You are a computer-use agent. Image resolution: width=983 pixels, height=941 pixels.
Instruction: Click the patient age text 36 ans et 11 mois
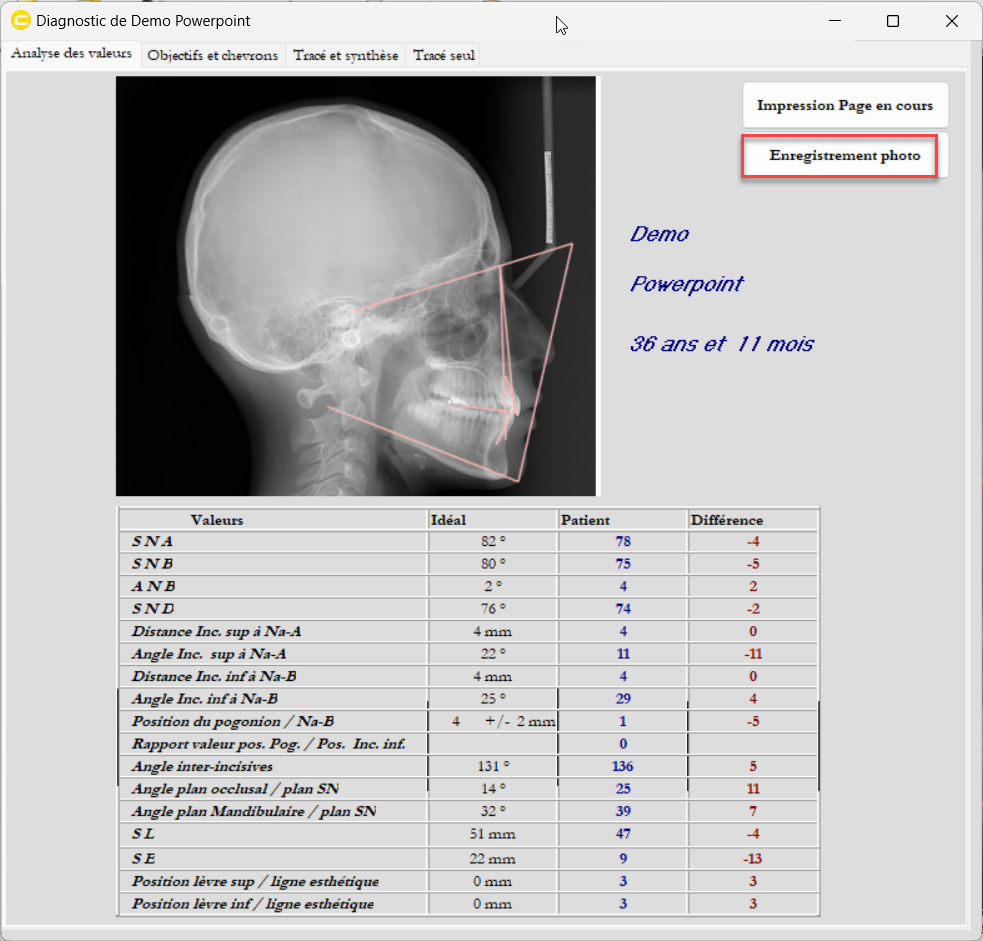coord(721,344)
